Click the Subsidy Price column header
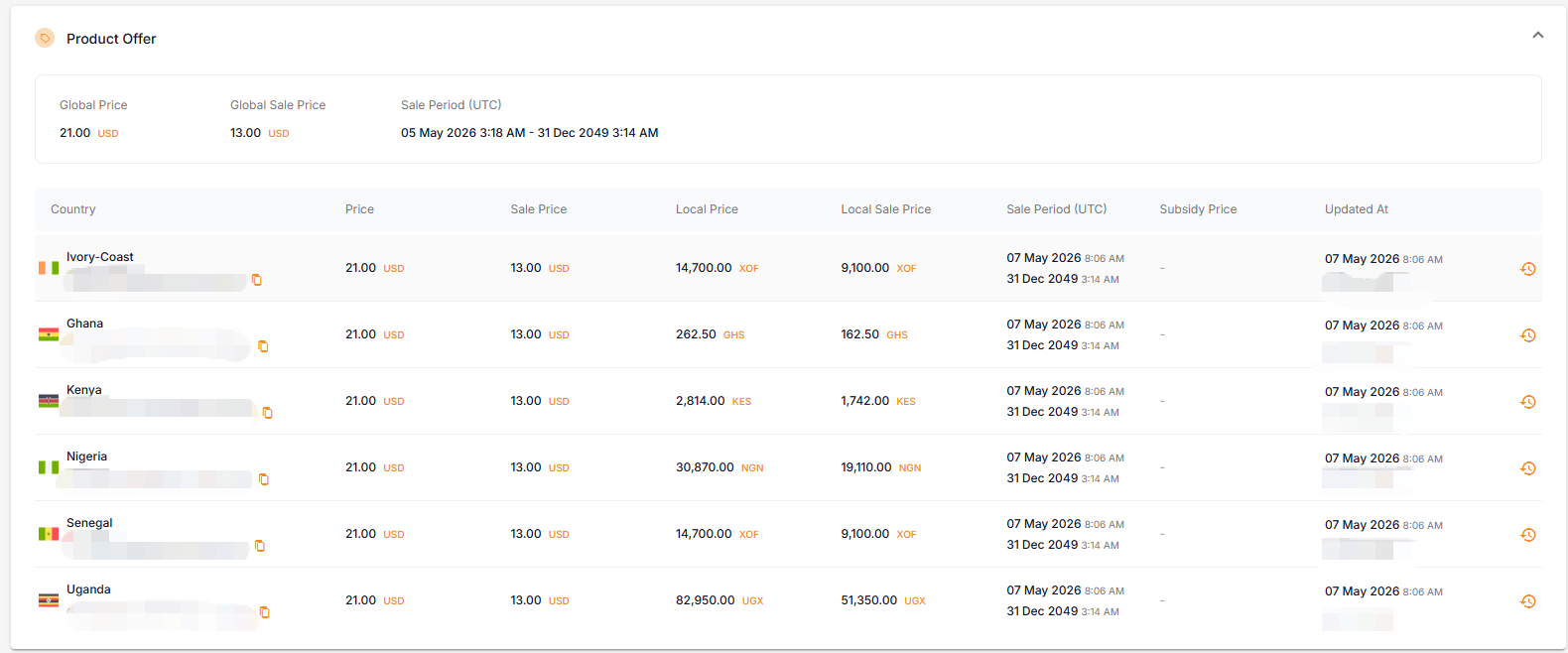The image size is (1568, 653). pos(1198,209)
